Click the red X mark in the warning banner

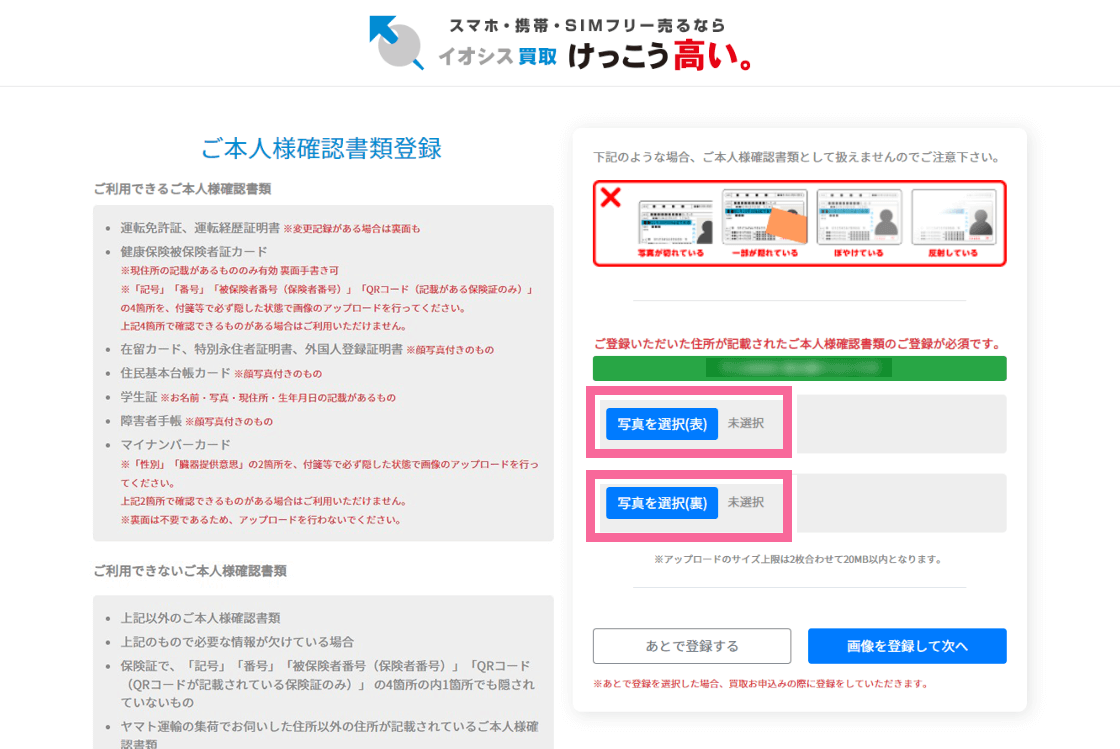point(610,197)
